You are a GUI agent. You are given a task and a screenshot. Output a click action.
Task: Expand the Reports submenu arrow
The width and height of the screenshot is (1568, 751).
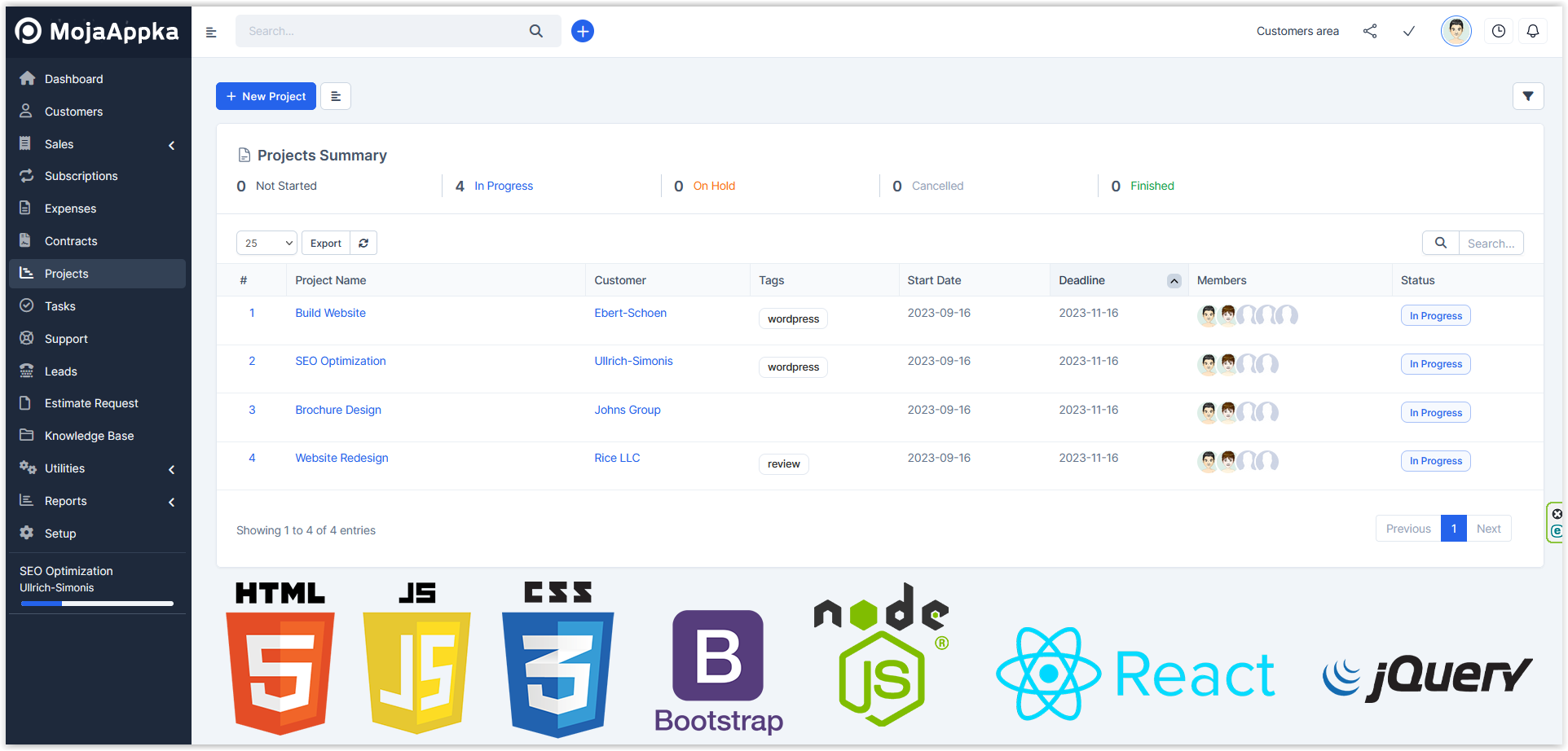click(171, 502)
